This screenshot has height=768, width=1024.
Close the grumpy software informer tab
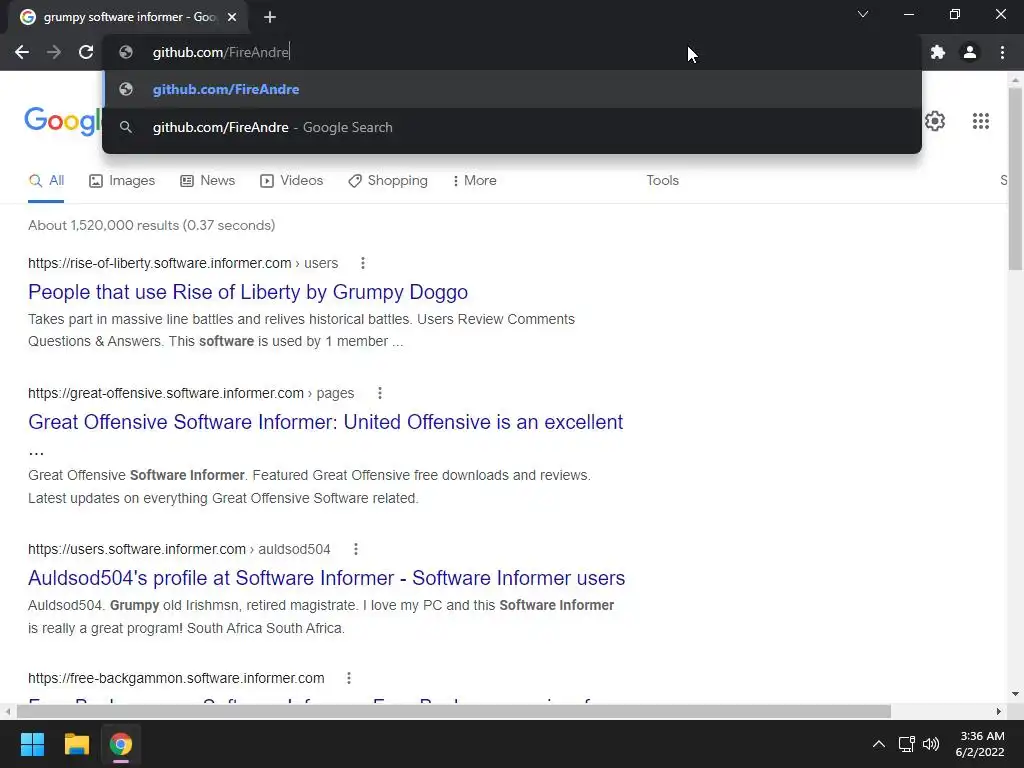(232, 17)
